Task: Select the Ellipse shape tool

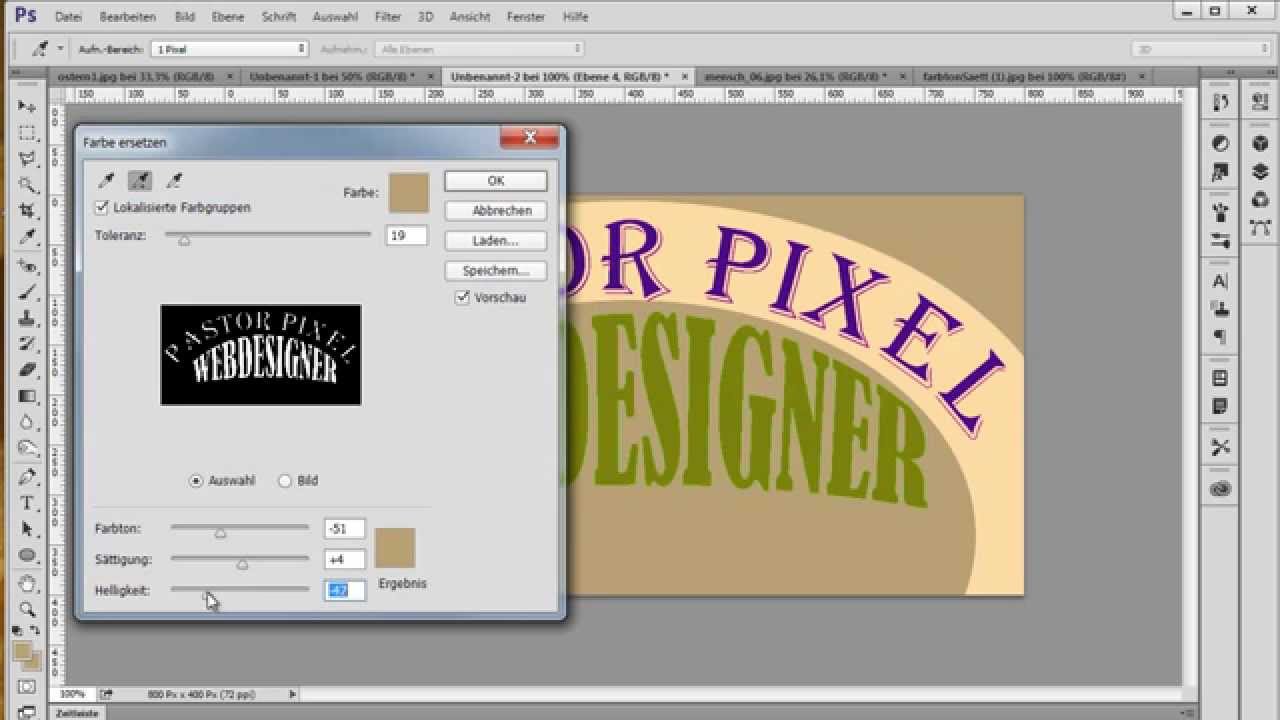Action: 27,555
